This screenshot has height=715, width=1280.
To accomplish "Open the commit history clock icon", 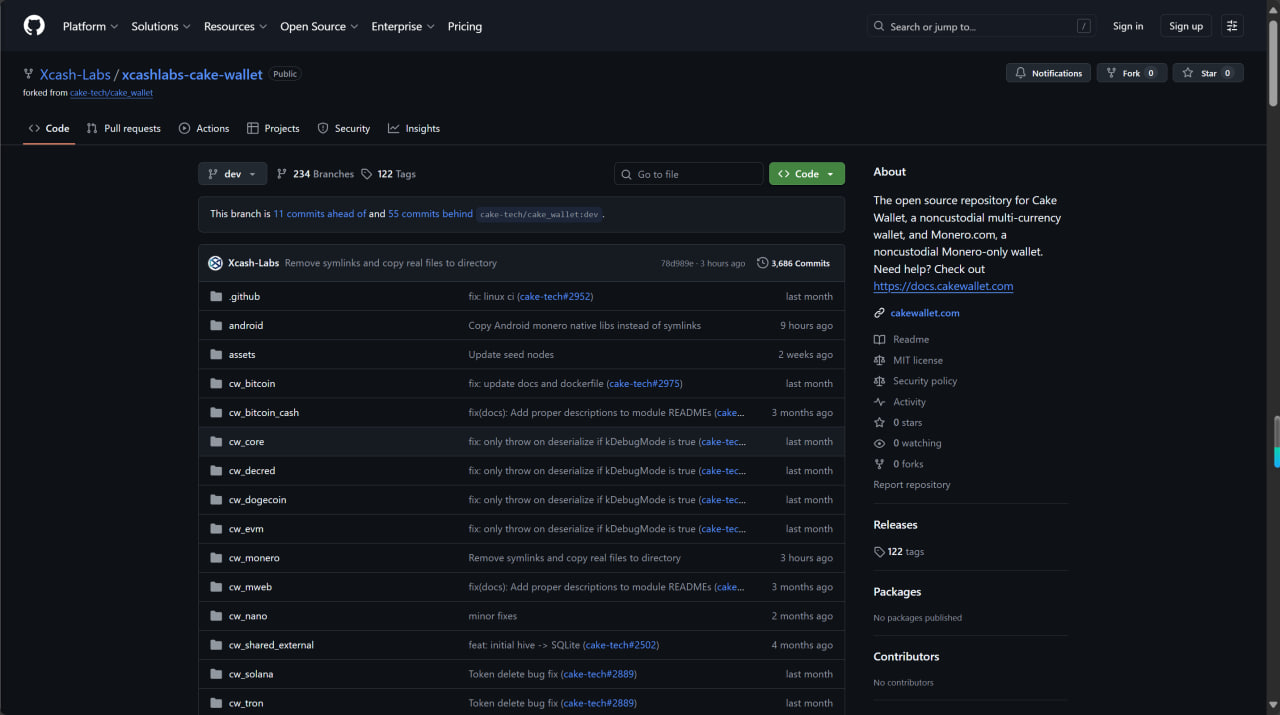I will [x=762, y=263].
